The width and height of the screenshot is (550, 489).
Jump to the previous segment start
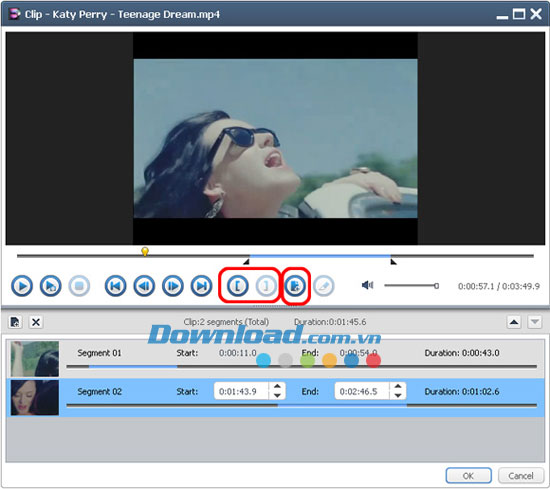click(115, 286)
